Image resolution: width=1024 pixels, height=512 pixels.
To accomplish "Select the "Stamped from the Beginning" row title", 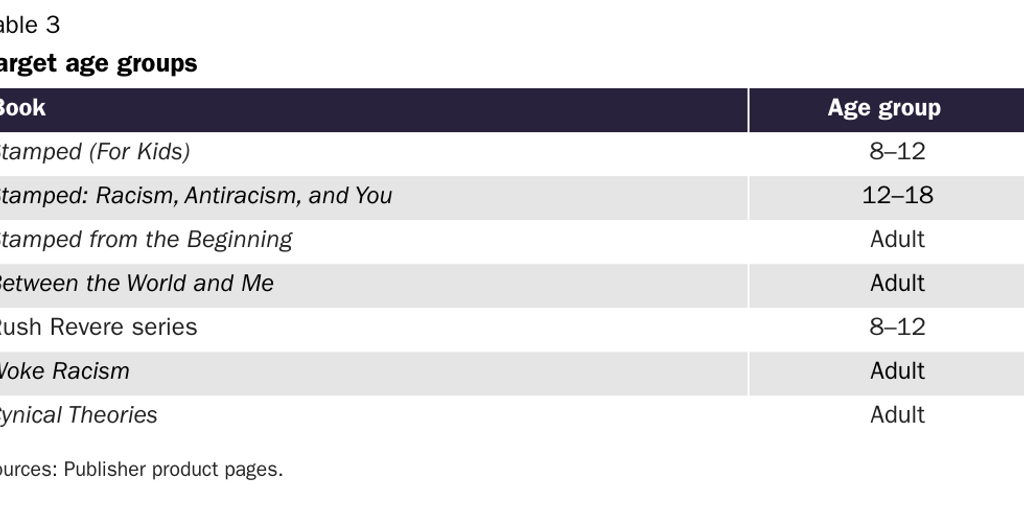I will 145,240.
